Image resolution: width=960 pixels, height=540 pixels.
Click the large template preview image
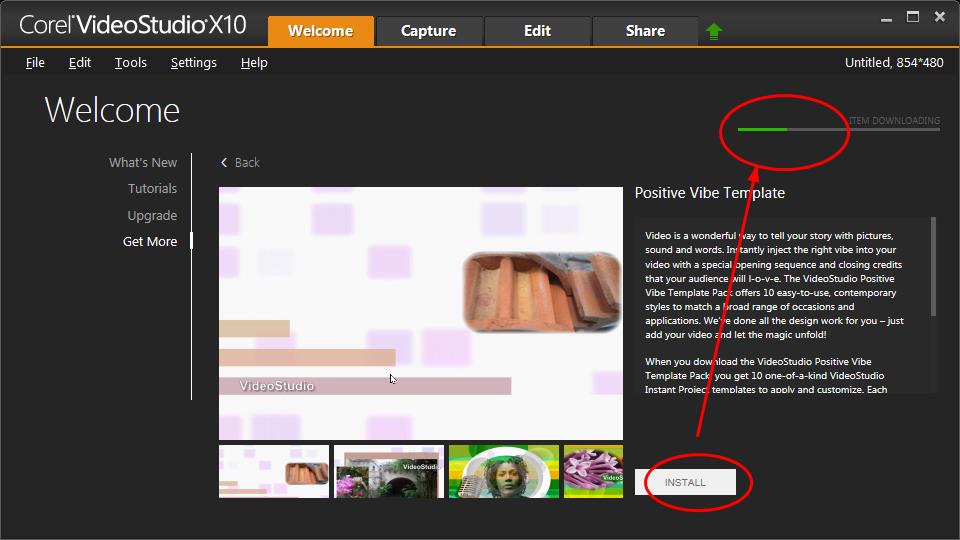tap(421, 313)
